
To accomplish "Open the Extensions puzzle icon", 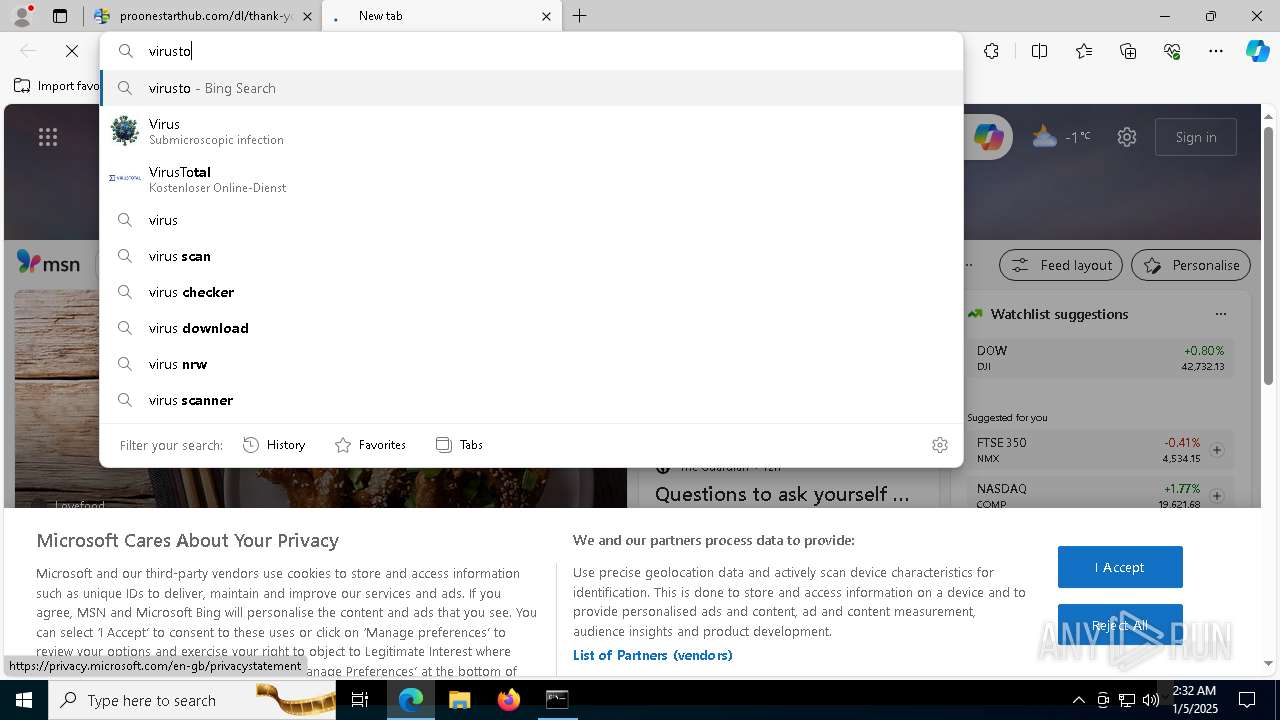I will (x=991, y=51).
